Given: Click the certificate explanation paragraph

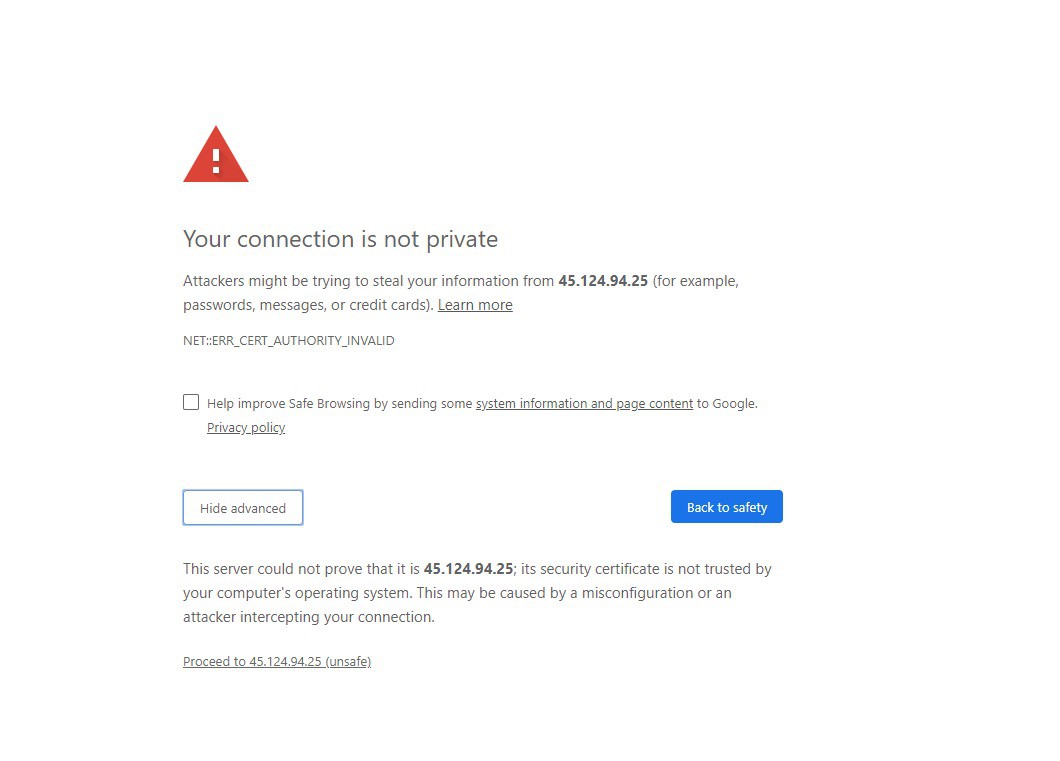Looking at the screenshot, I should click(x=477, y=592).
